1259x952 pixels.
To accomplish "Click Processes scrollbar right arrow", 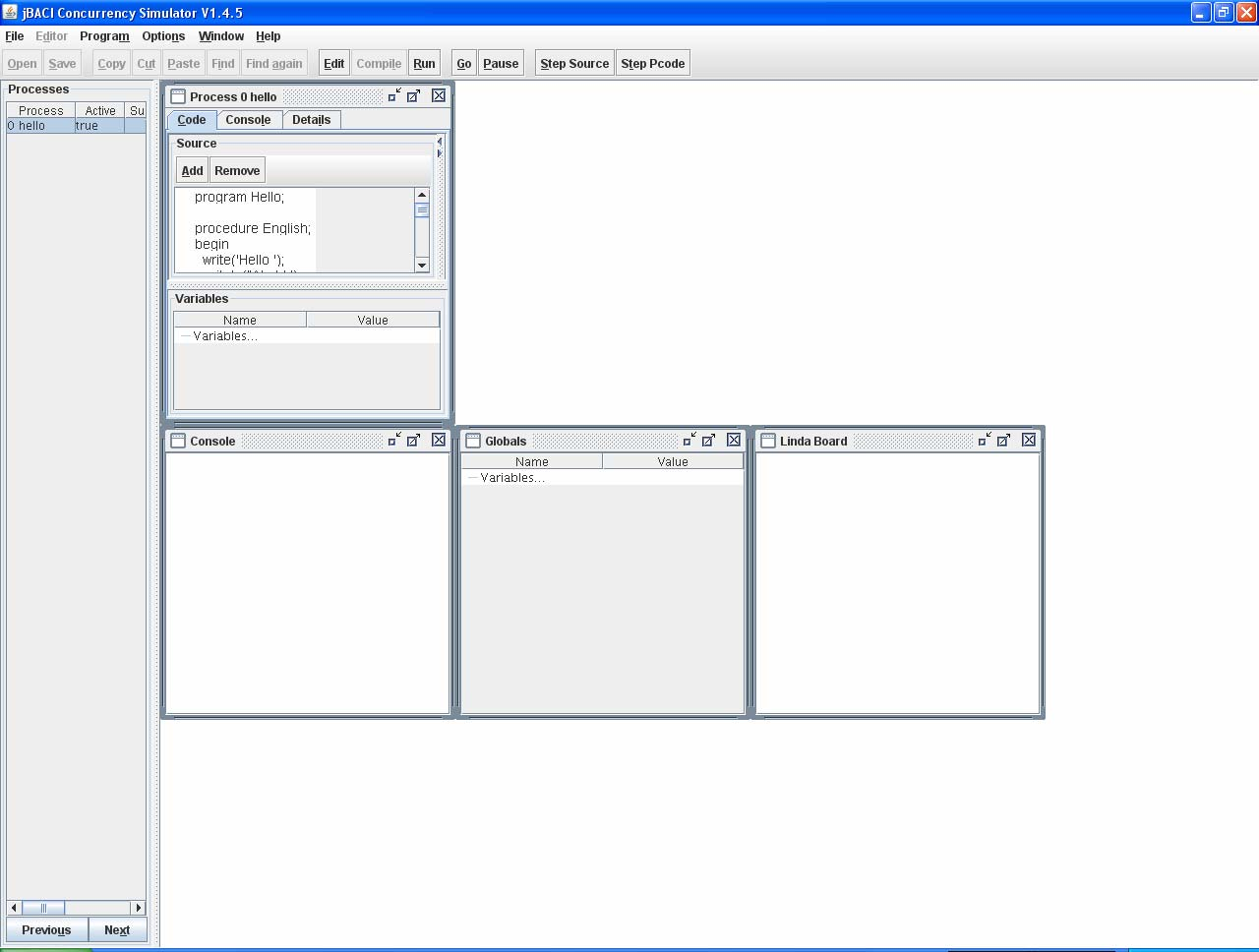I will (139, 908).
